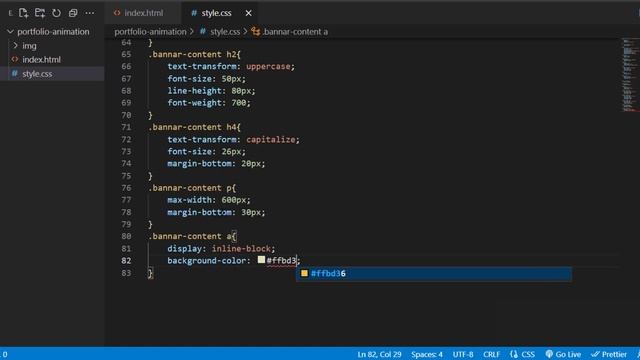640x360 pixels.
Task: Start server with Go Live
Action: click(x=563, y=354)
